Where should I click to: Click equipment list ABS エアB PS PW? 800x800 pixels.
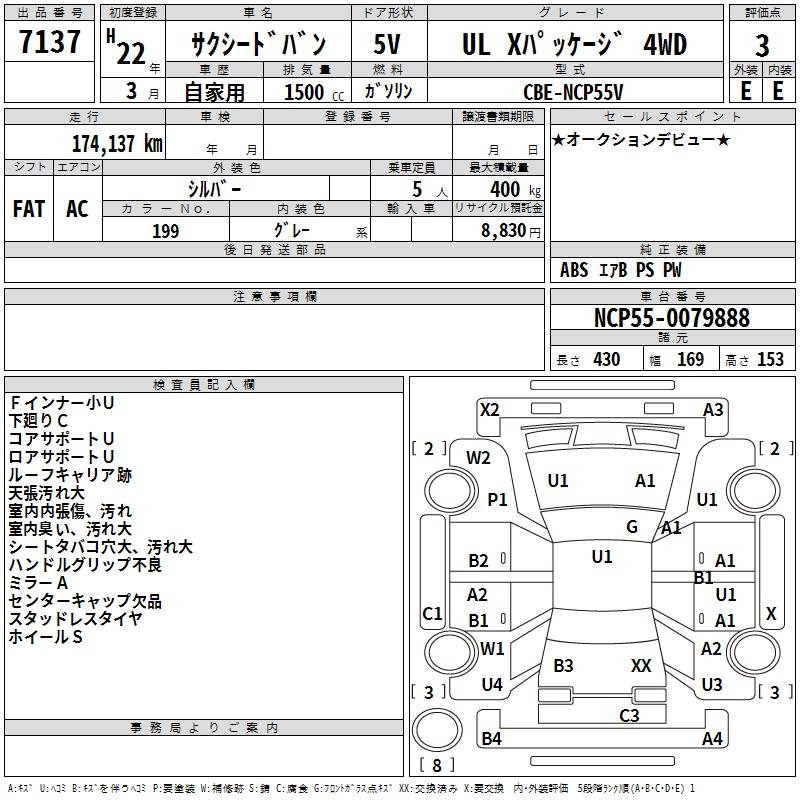[620, 270]
